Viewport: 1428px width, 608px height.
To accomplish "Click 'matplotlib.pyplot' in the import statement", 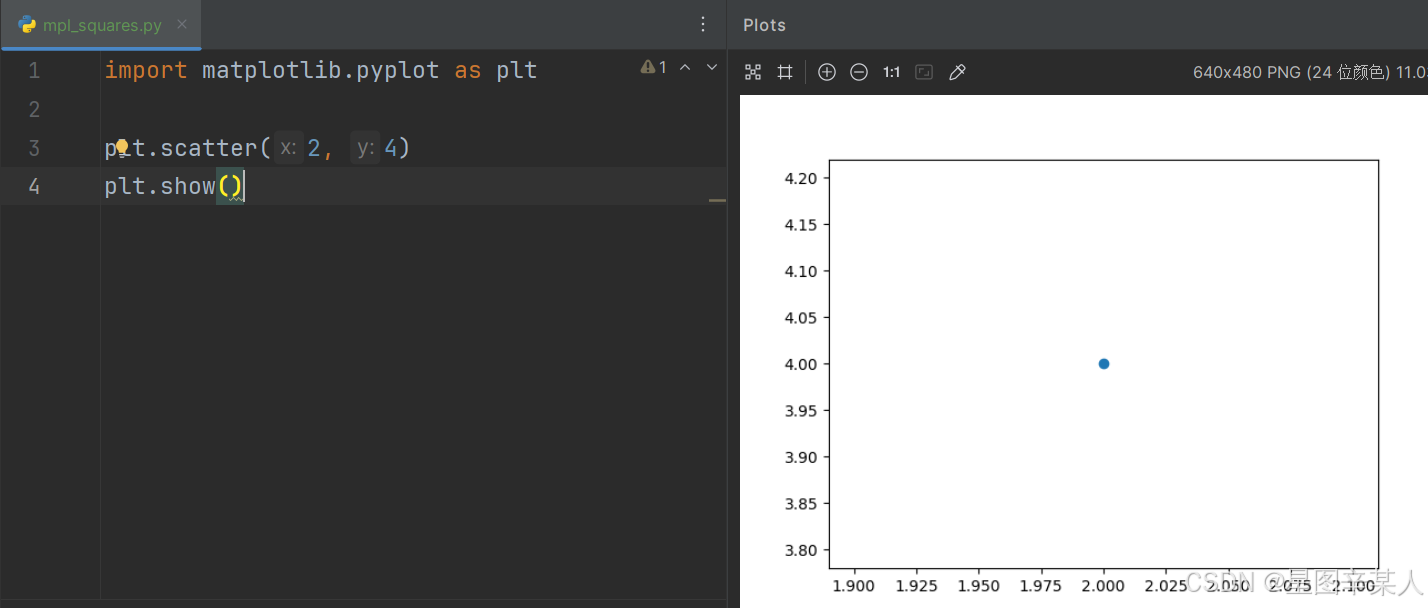I will coord(320,71).
